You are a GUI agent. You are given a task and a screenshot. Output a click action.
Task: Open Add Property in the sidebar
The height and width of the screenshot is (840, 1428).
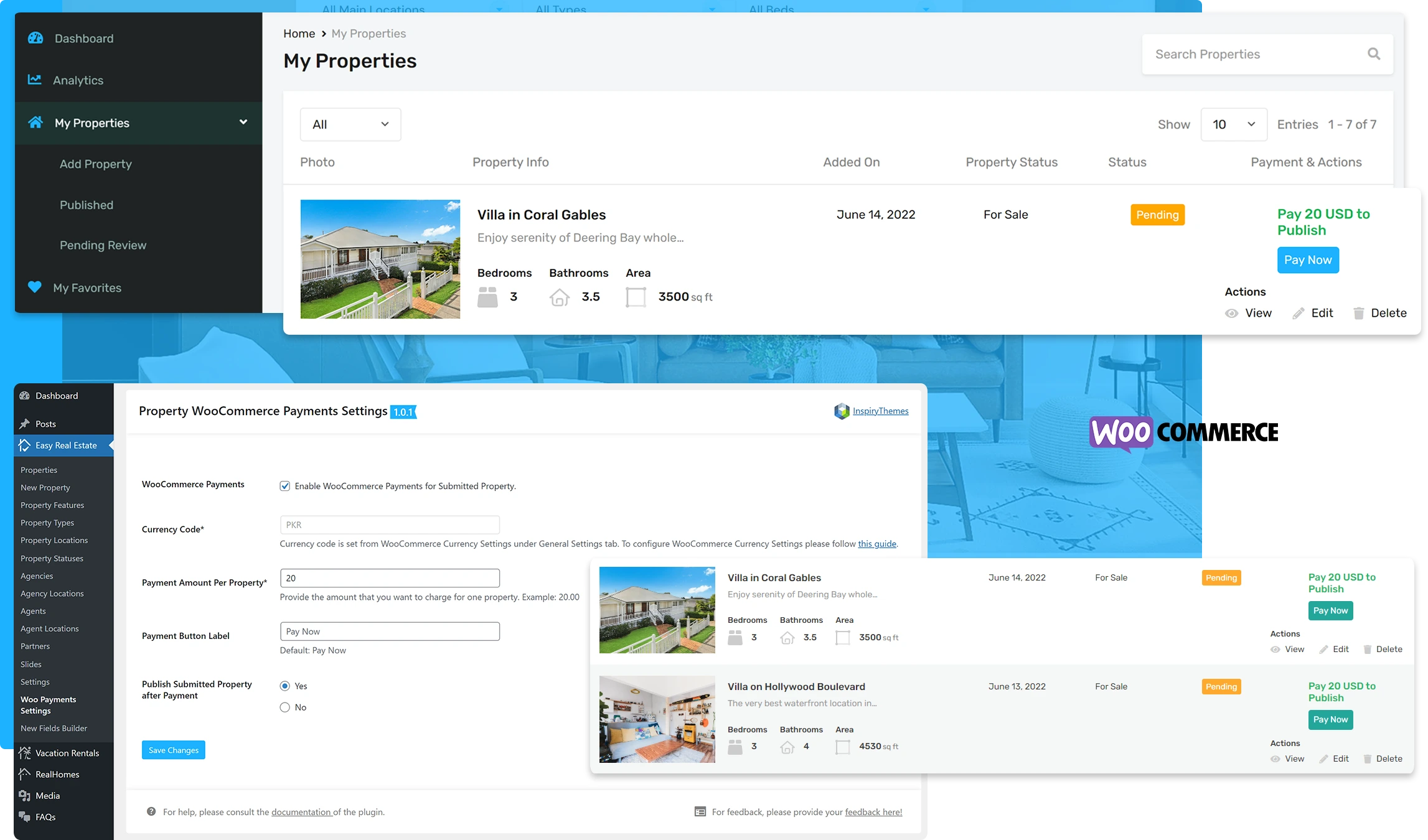pyautogui.click(x=96, y=164)
